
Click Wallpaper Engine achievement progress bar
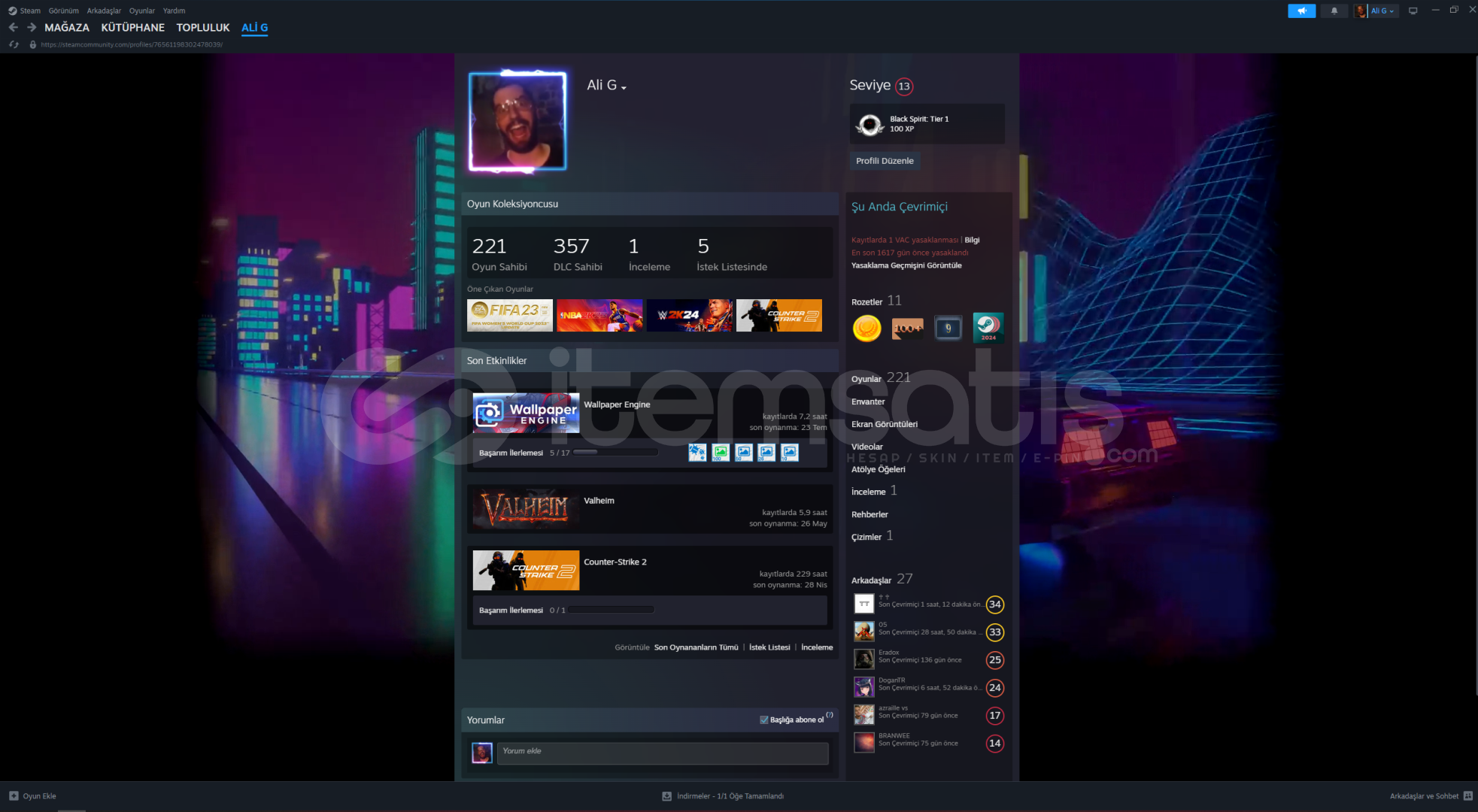(x=615, y=453)
